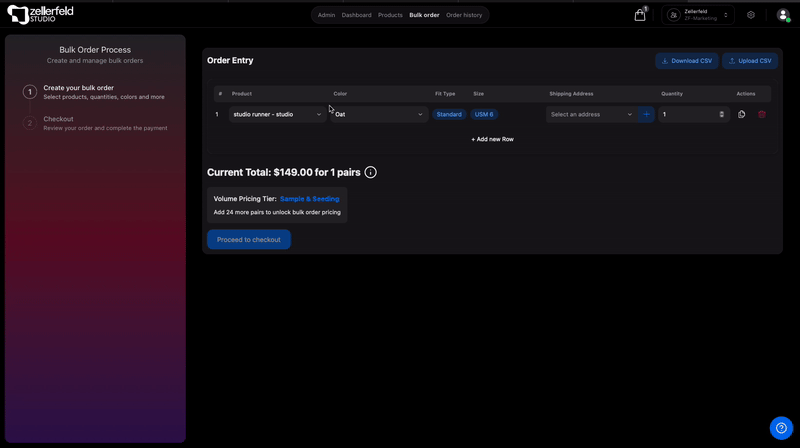Click the Download CSV button
The width and height of the screenshot is (800, 448).
pyautogui.click(x=687, y=61)
